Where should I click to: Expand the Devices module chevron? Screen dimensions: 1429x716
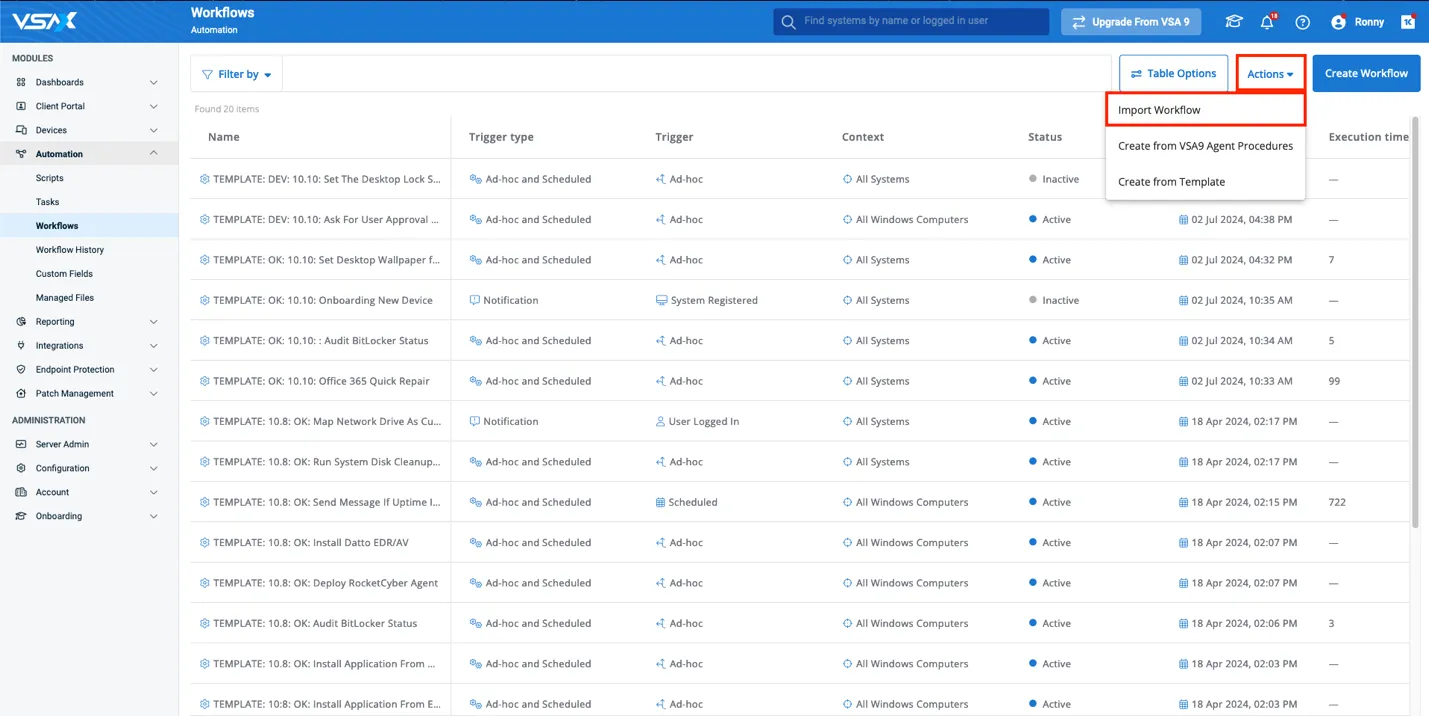point(153,130)
